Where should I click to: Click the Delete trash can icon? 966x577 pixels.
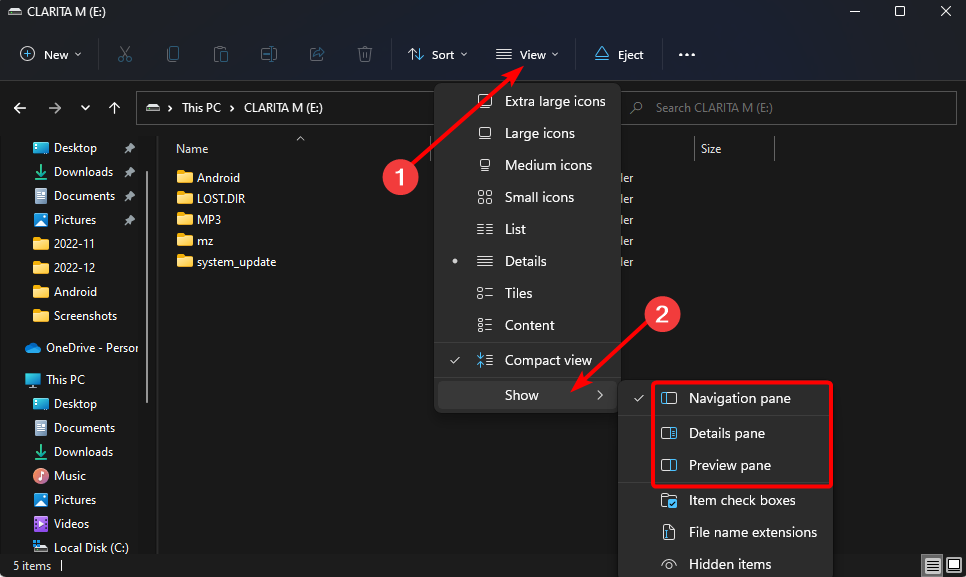(x=365, y=54)
